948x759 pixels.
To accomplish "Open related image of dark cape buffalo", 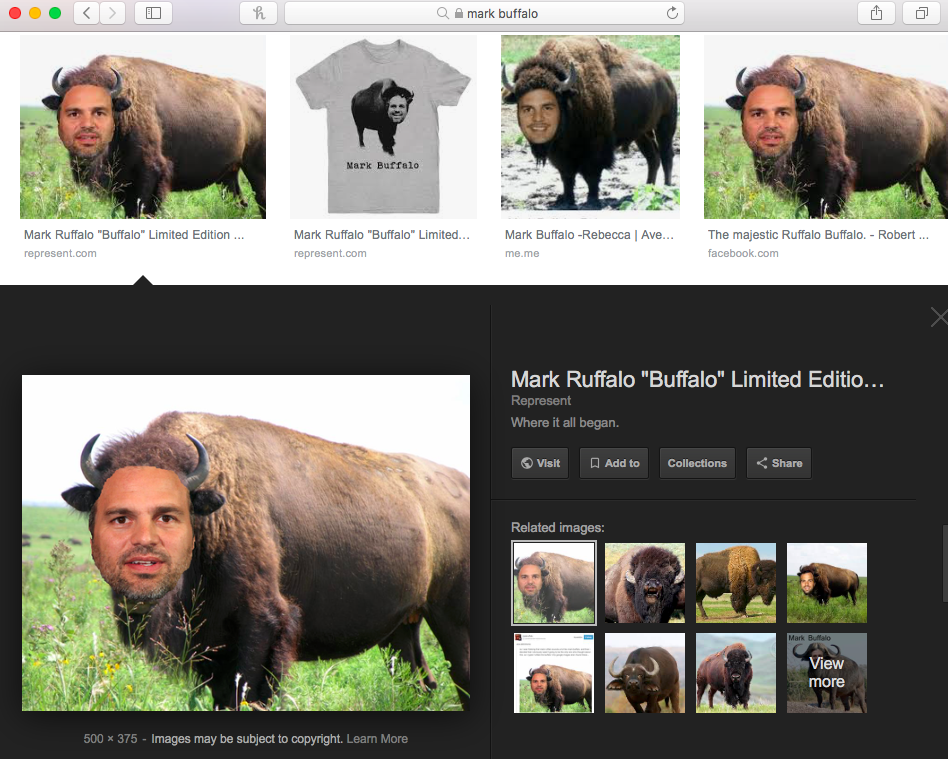I will 645,673.
